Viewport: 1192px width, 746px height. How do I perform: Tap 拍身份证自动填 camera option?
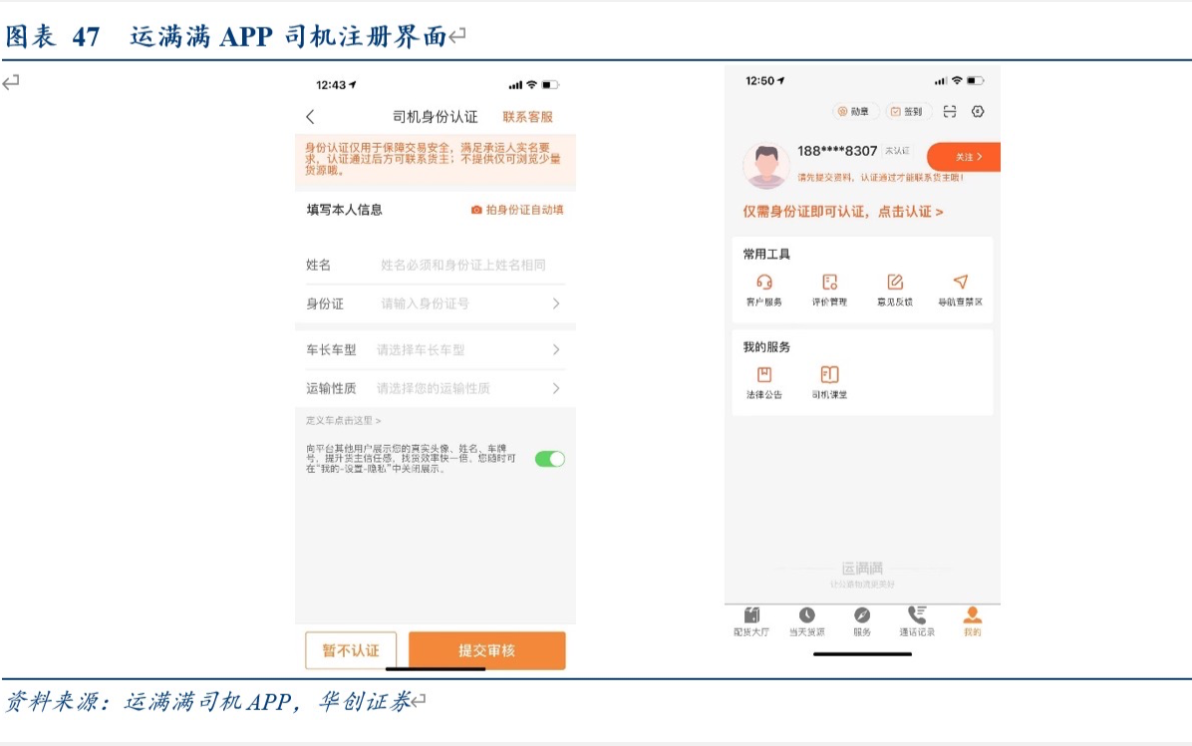coord(517,210)
